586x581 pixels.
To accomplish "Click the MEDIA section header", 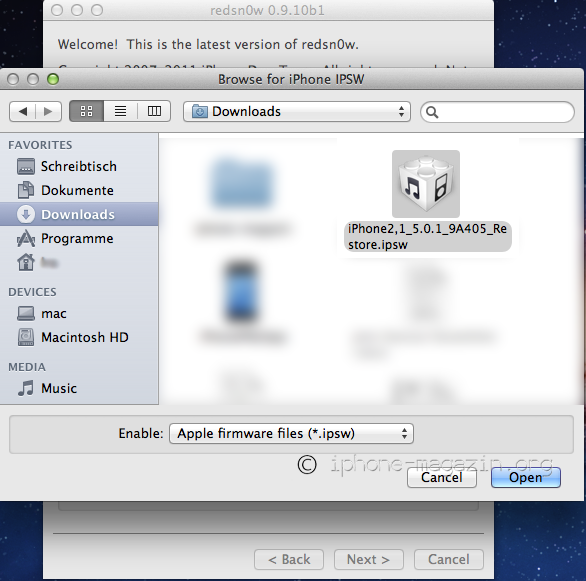I will click(27, 367).
